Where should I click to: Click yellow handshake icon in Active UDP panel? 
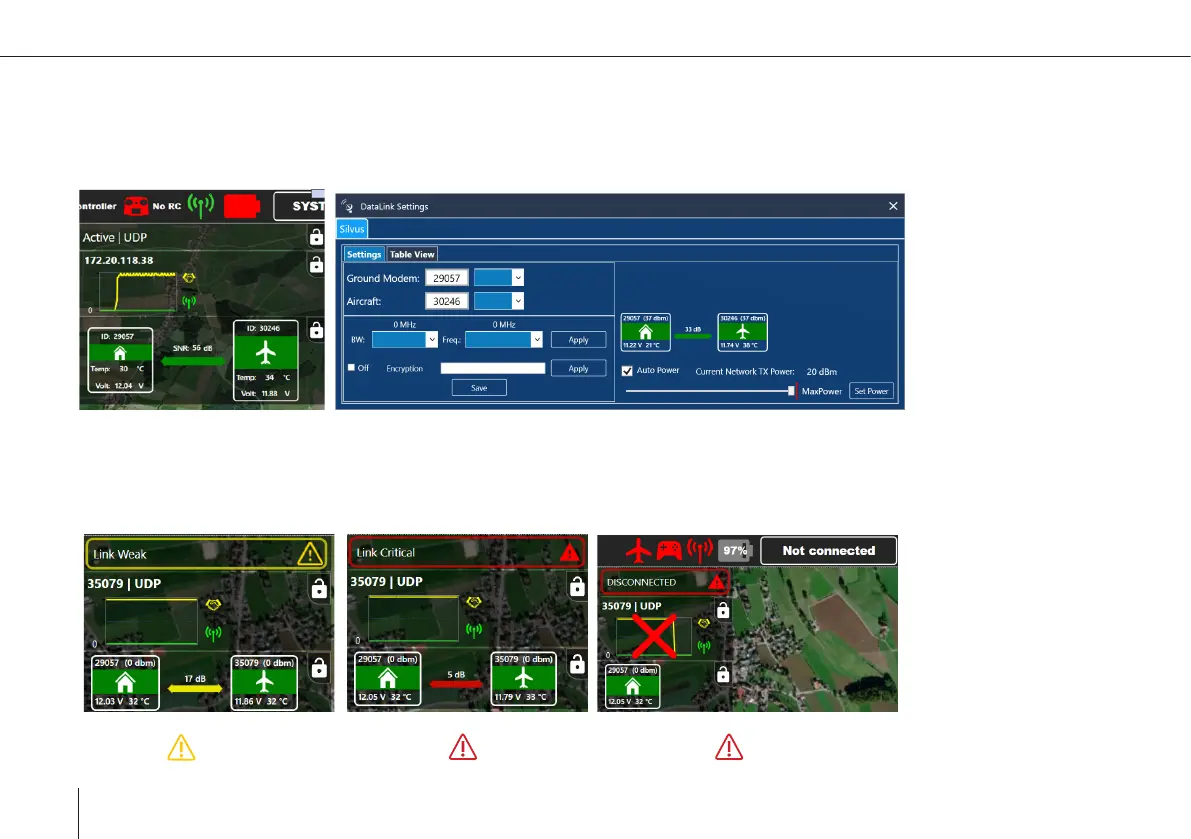[188, 278]
